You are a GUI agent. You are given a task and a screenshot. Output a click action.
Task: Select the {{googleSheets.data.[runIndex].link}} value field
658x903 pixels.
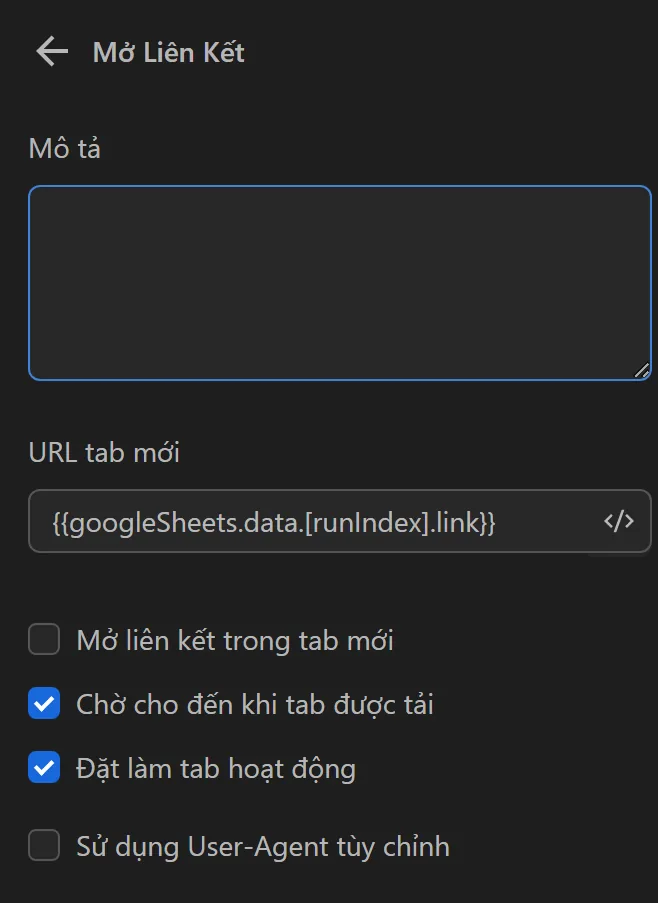(x=300, y=521)
